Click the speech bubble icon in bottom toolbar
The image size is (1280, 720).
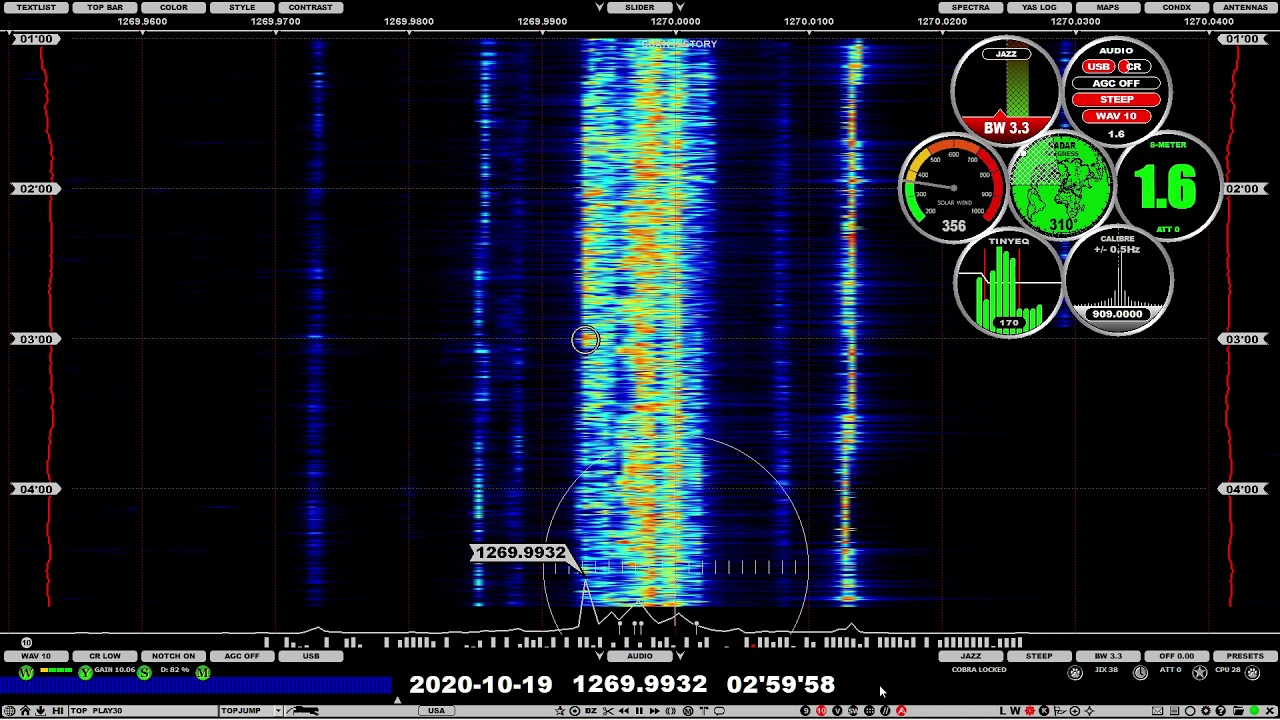pyautogui.click(x=719, y=711)
